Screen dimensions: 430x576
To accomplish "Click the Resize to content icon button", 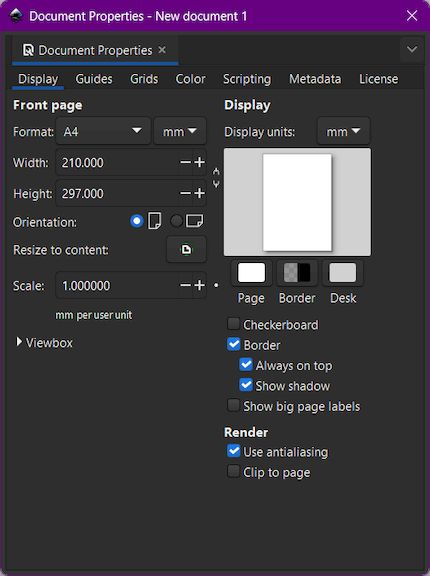I will click(186, 249).
